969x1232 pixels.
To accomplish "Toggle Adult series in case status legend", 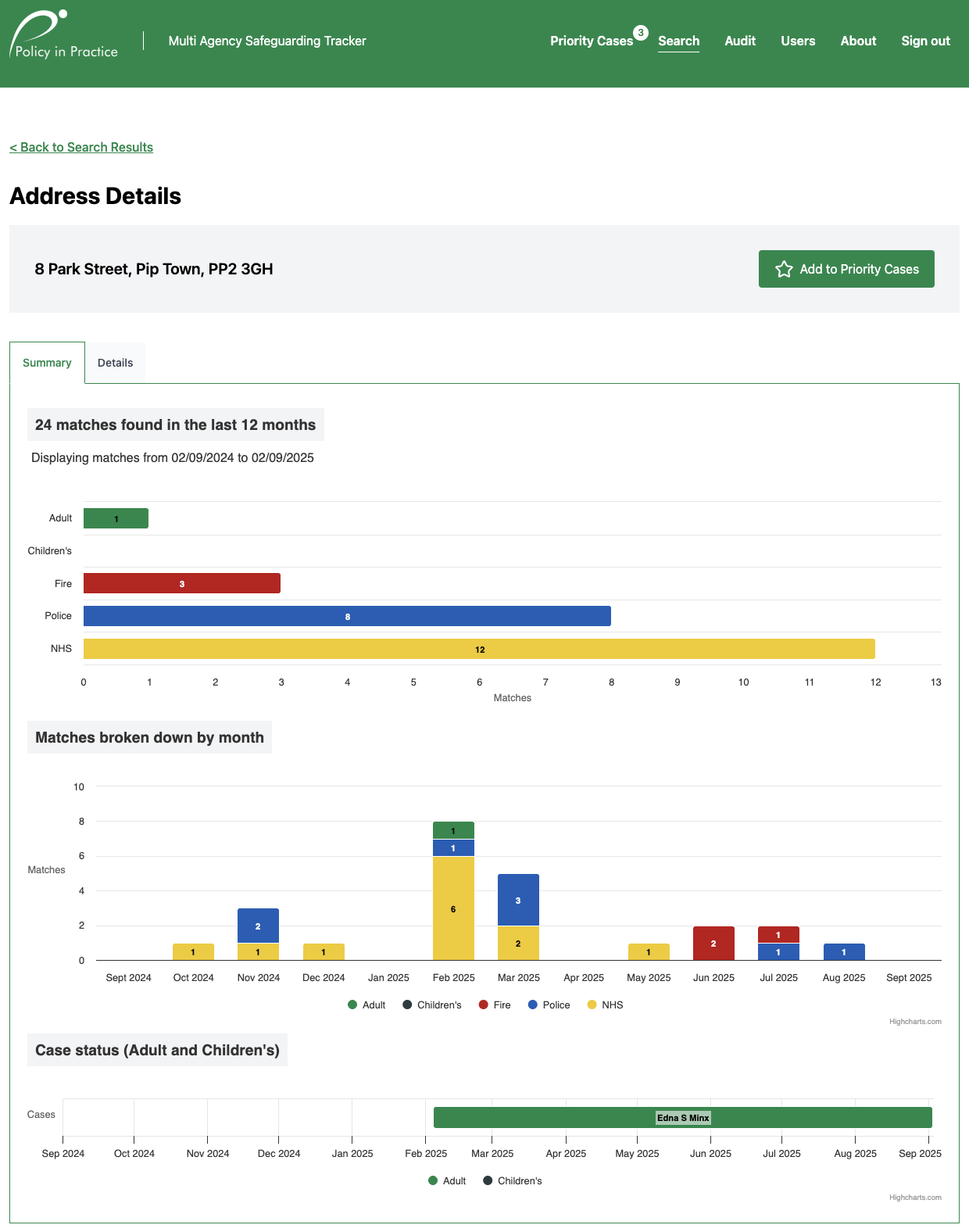I will click(x=447, y=1181).
